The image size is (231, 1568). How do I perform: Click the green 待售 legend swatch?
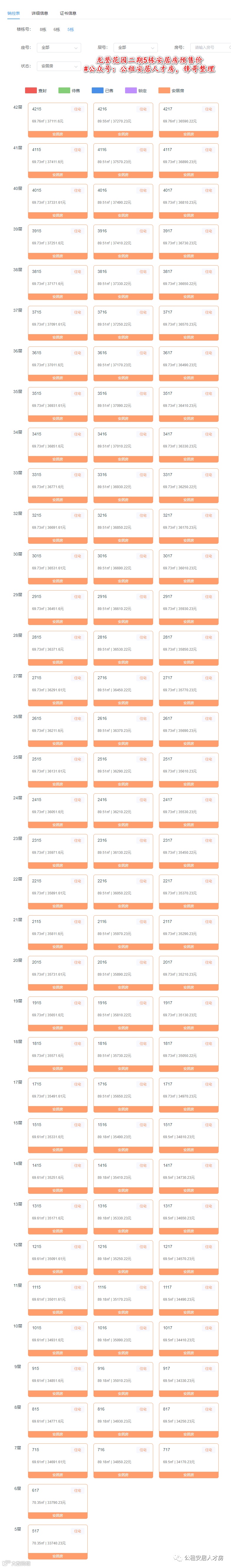click(63, 90)
